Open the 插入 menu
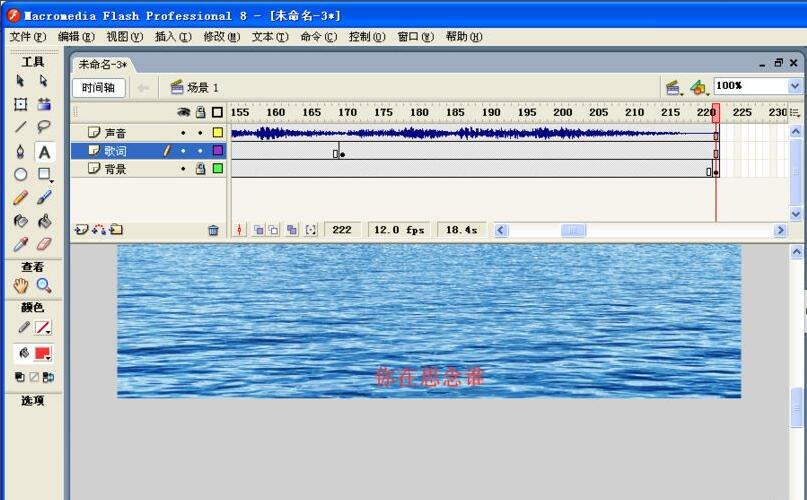This screenshot has width=807, height=500. (x=173, y=37)
